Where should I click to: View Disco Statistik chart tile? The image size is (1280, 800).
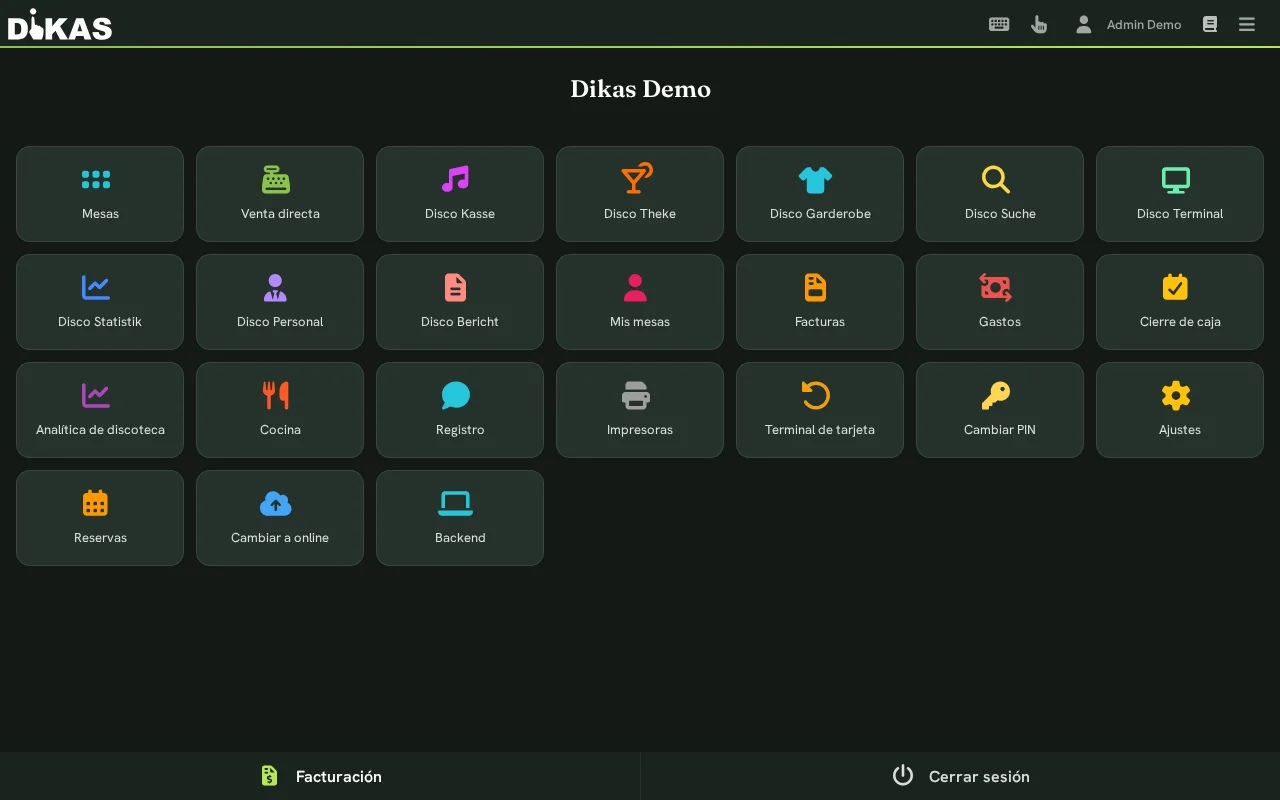tap(100, 302)
